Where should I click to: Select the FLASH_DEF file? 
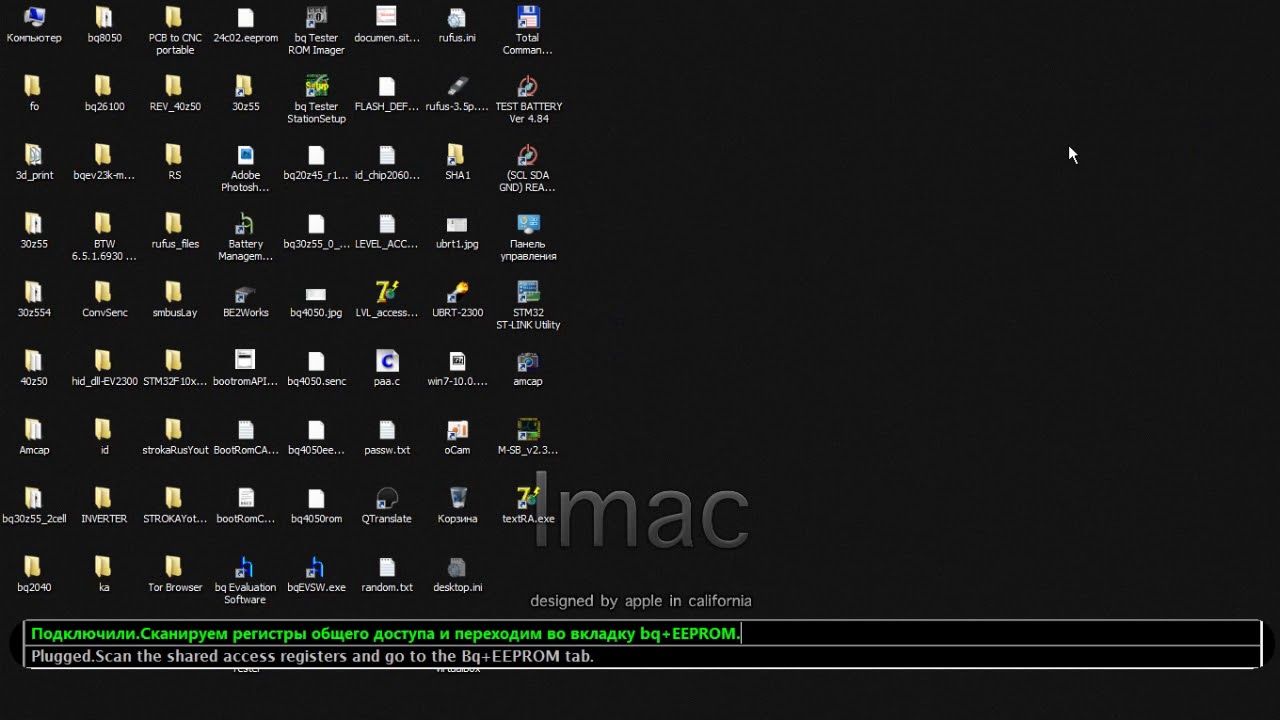click(x=387, y=93)
